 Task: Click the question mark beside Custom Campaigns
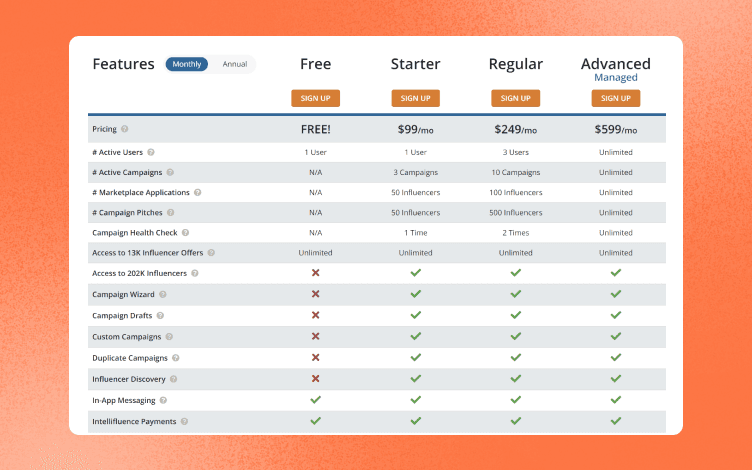[169, 337]
